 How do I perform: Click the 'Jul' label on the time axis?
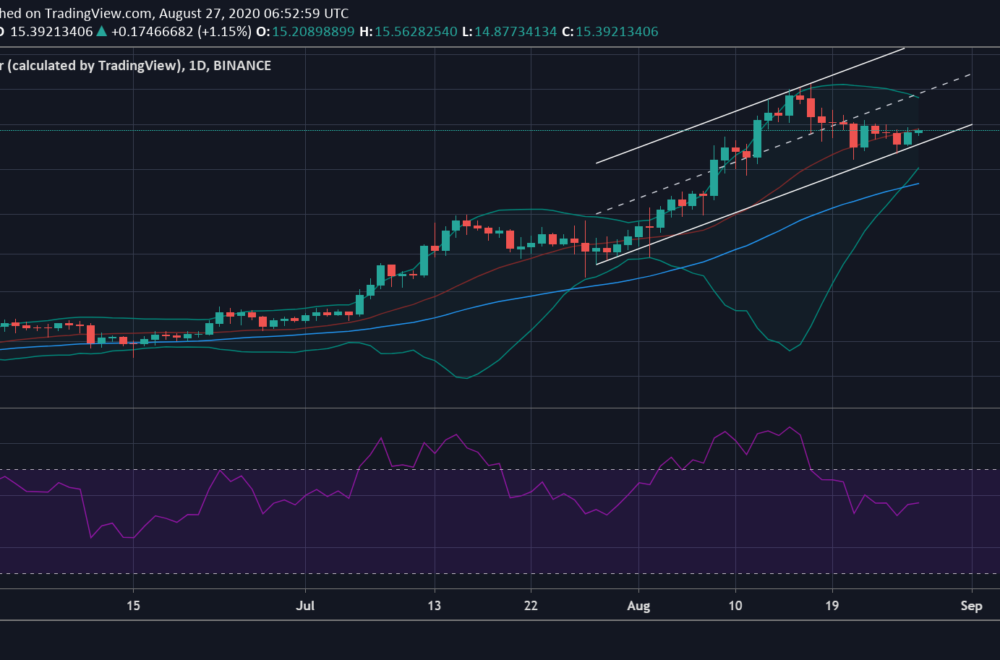point(305,605)
